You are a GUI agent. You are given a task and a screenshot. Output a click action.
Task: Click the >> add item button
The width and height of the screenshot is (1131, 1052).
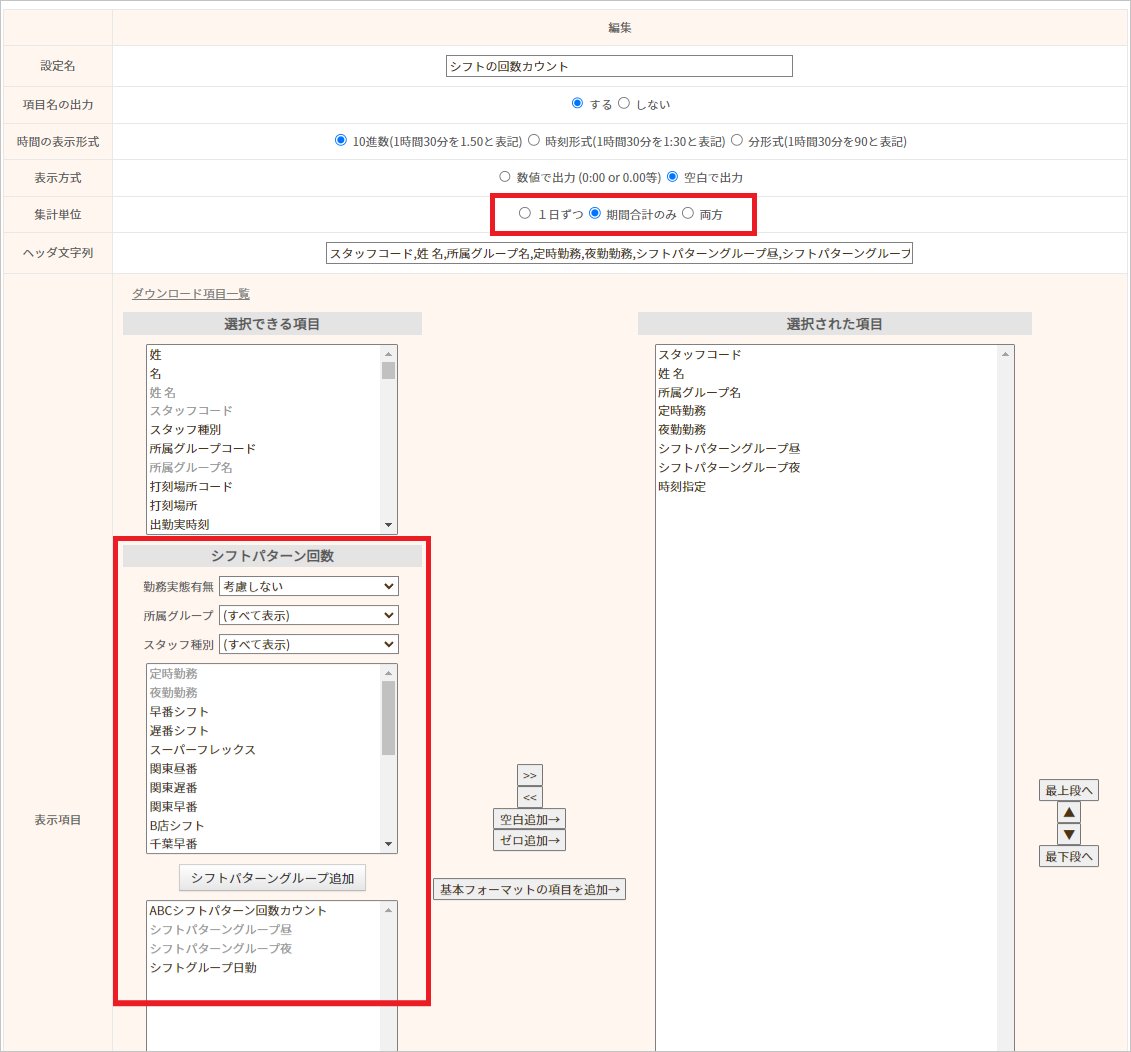coord(529,776)
